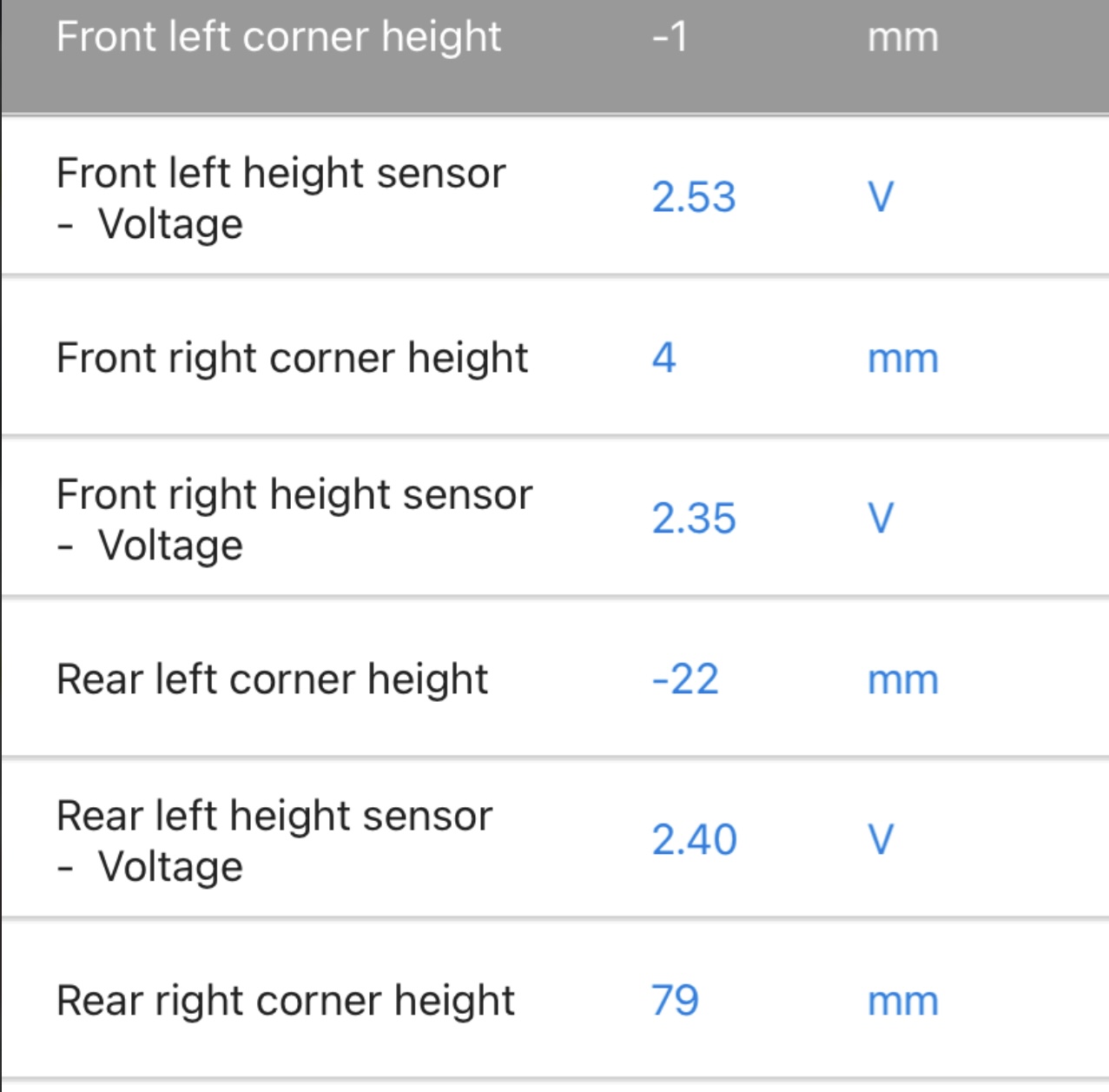Select the -22 rear left height value
This screenshot has height=1092, width=1109.
pyautogui.click(x=685, y=679)
